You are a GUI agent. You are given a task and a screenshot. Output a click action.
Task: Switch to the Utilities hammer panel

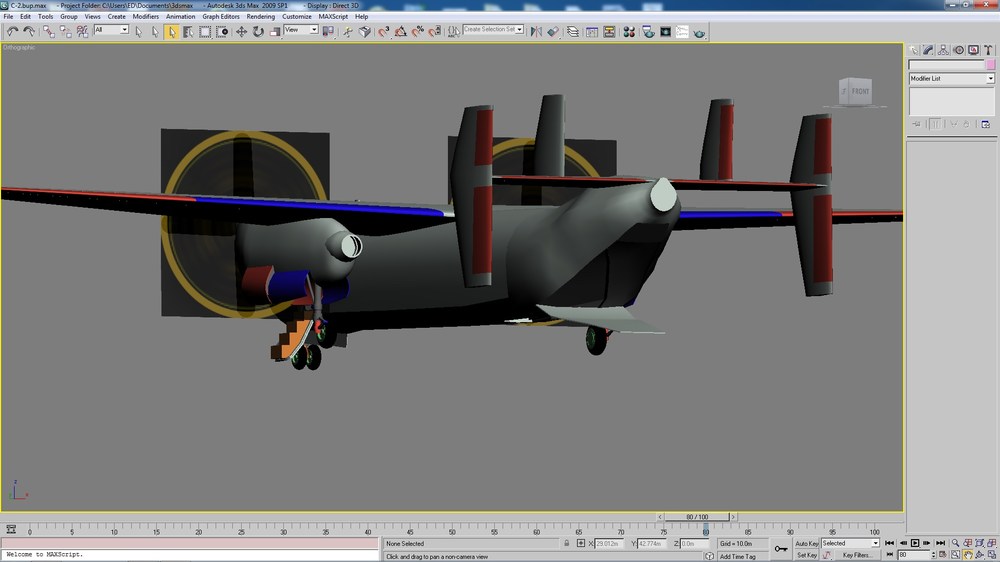[988, 50]
